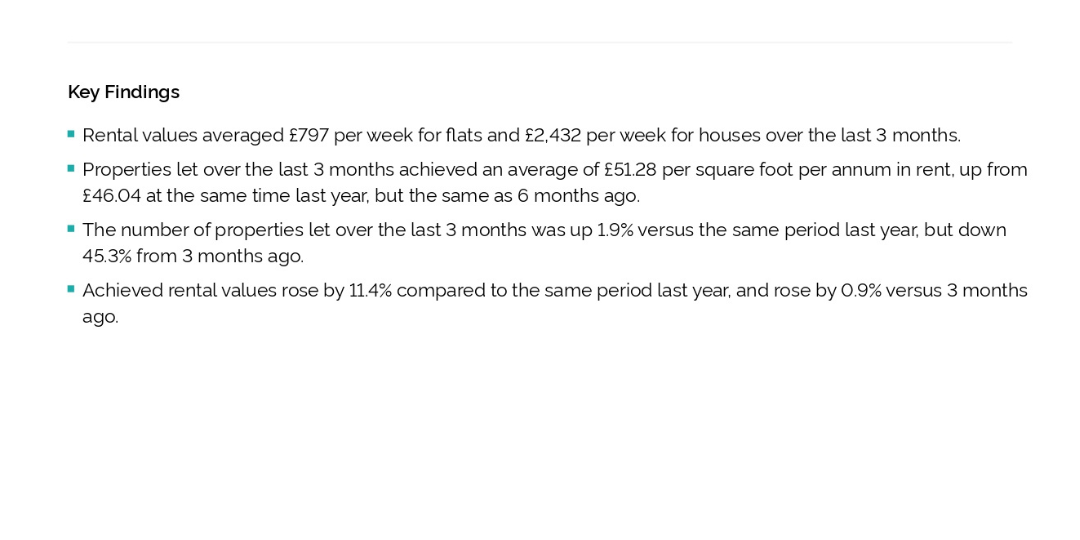Click the horizontal divider line above heading
The width and height of the screenshot is (1080, 540).
pyautogui.click(x=539, y=43)
